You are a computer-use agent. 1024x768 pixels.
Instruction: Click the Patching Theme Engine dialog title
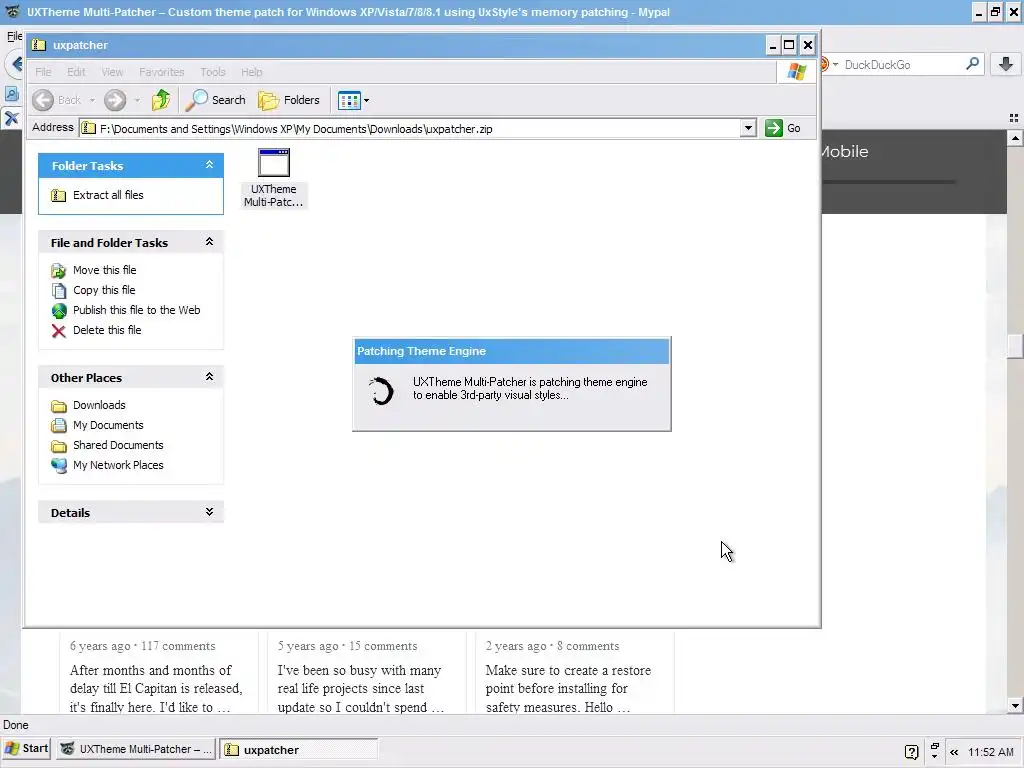point(421,351)
